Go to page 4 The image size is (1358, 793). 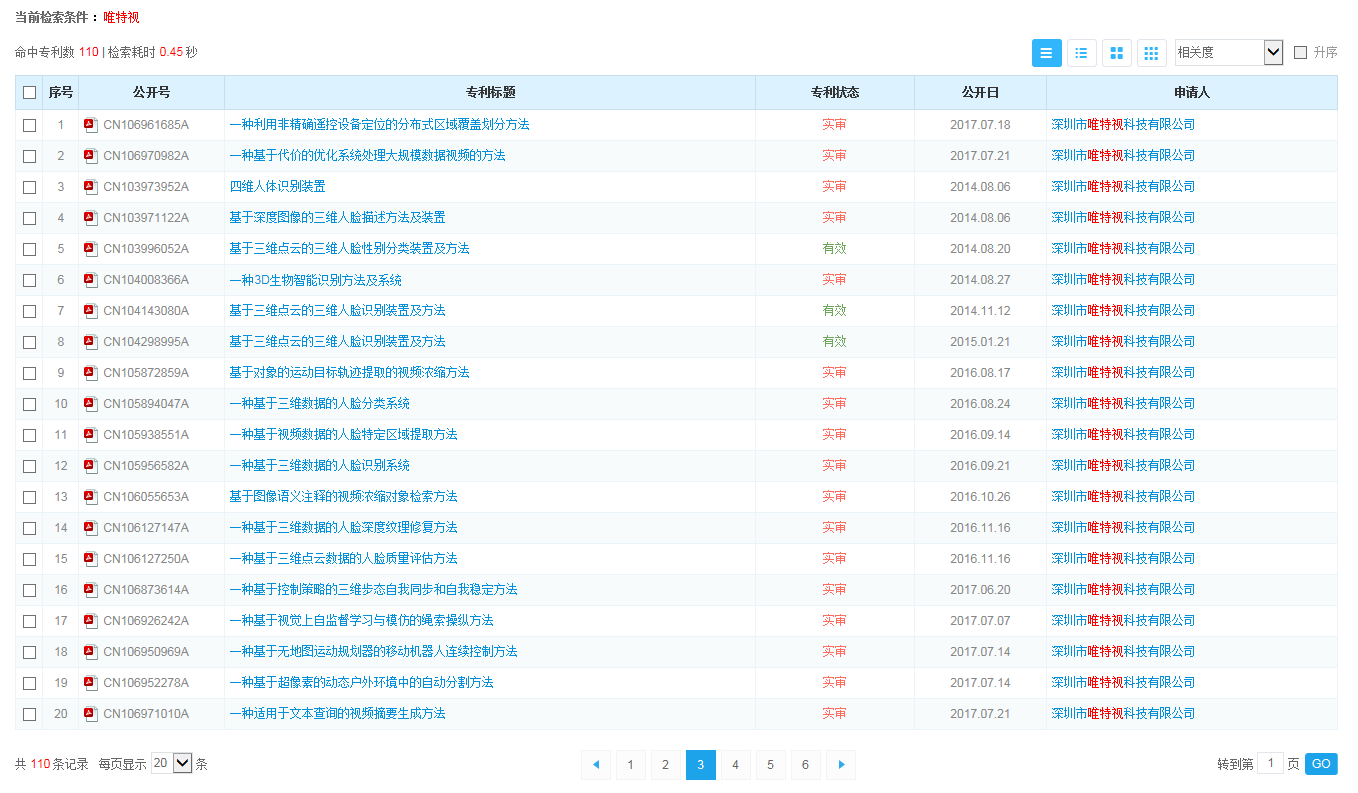pos(736,765)
